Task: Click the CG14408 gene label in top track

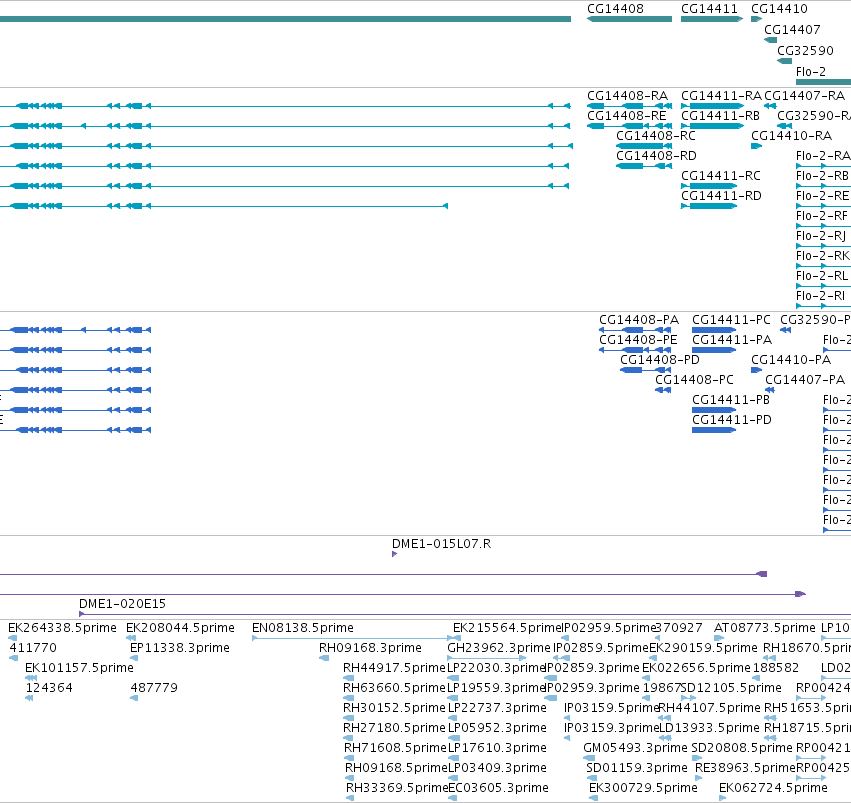Action: click(615, 9)
